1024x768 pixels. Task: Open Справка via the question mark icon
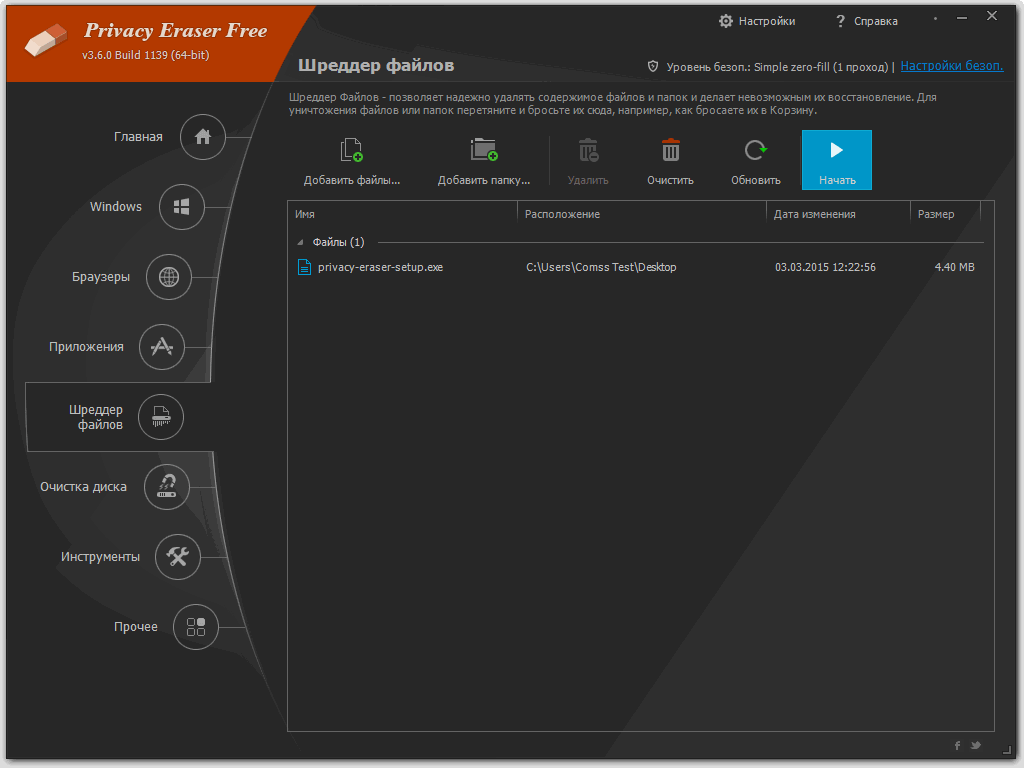coord(840,22)
